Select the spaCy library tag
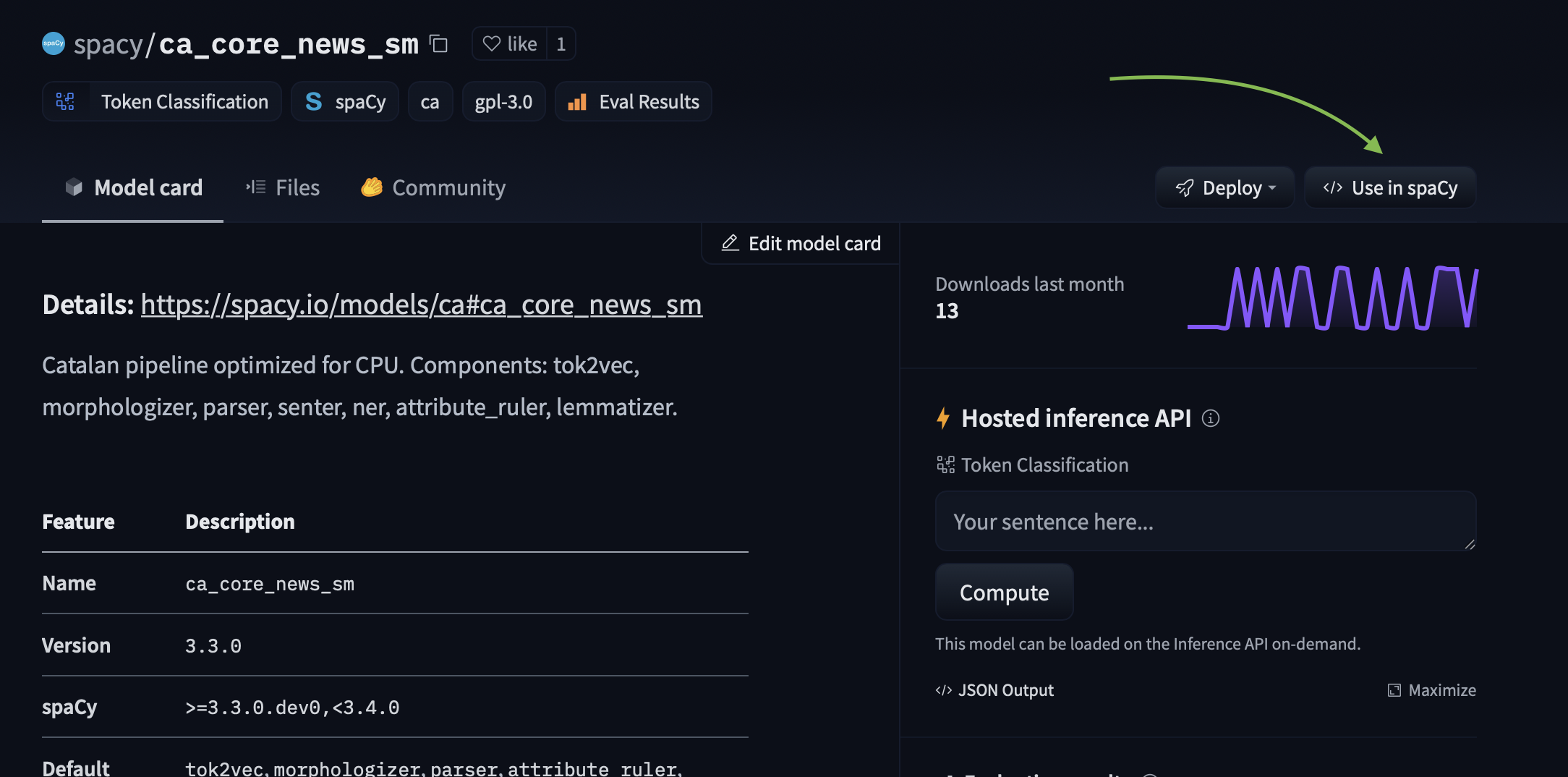1568x777 pixels. pos(345,102)
